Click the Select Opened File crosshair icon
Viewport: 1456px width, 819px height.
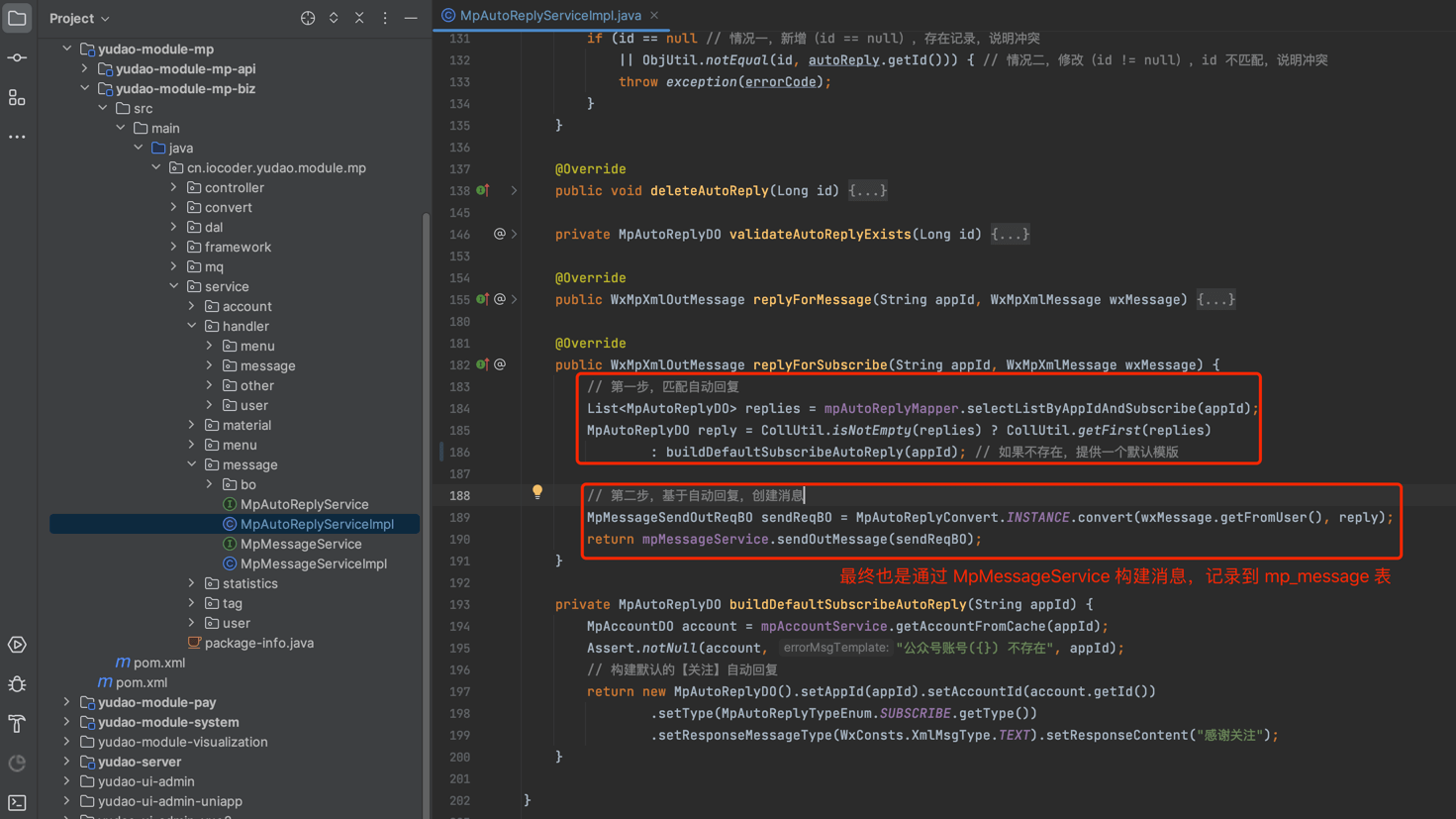tap(308, 18)
